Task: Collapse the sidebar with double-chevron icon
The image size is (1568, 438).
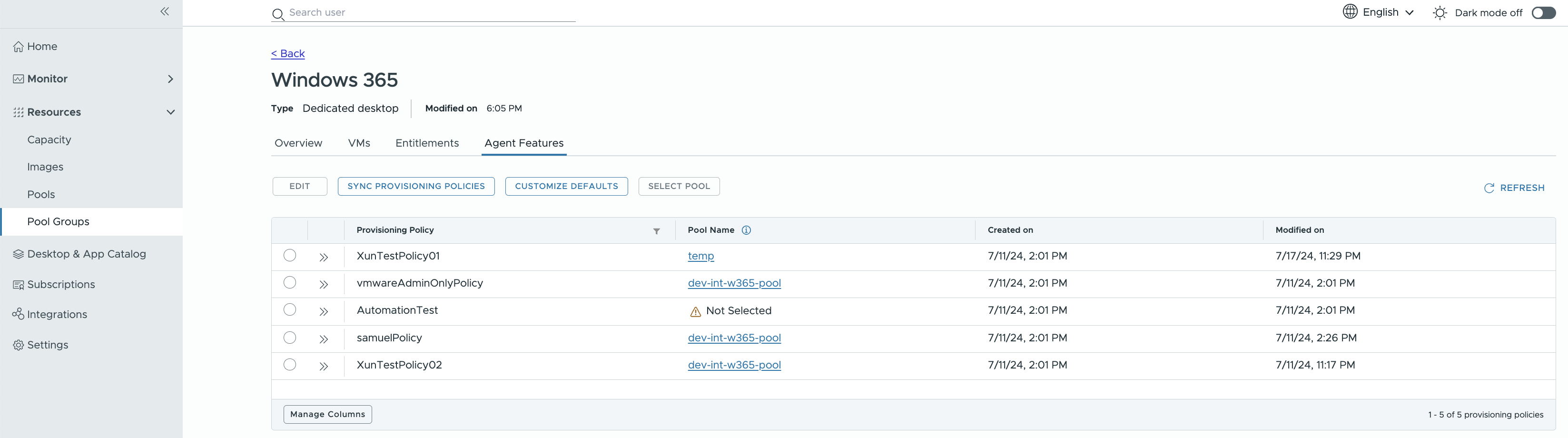Action: point(164,11)
